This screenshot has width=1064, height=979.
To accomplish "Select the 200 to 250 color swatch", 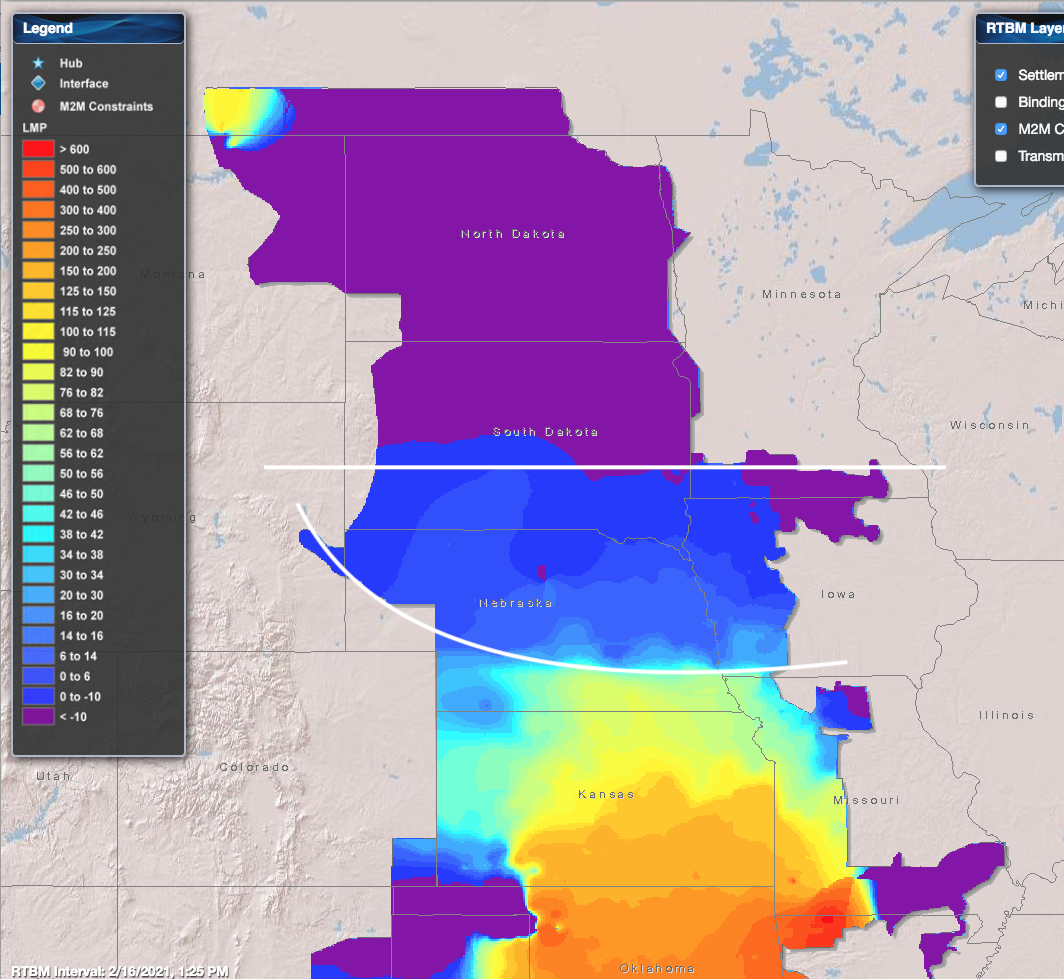I will pyautogui.click(x=38, y=250).
